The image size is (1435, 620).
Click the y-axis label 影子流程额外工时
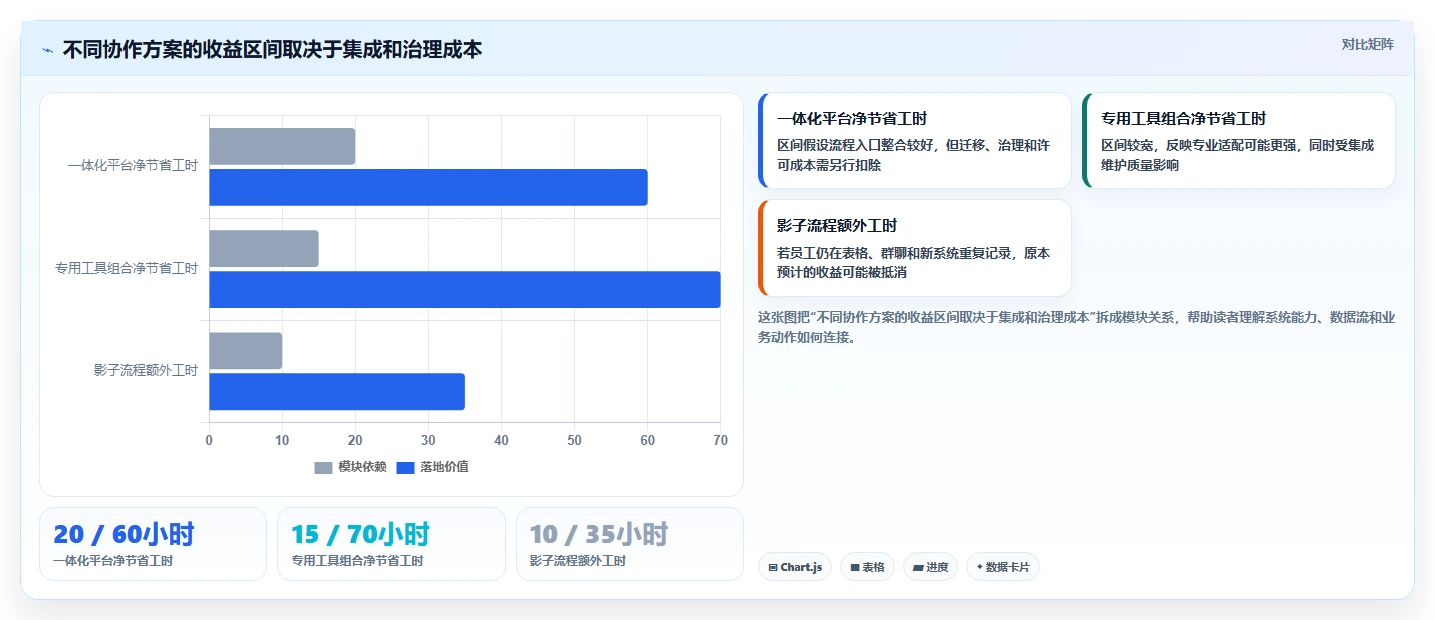[146, 370]
